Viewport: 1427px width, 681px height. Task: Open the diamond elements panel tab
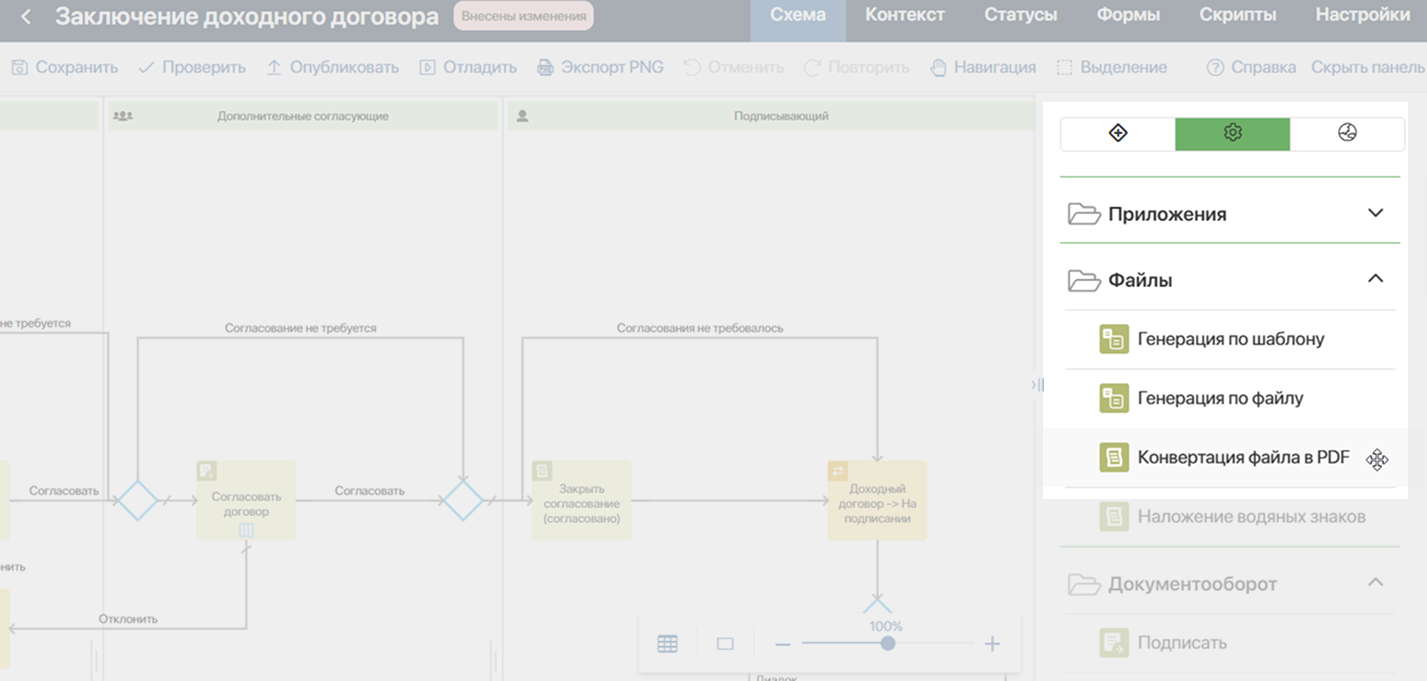1118,133
